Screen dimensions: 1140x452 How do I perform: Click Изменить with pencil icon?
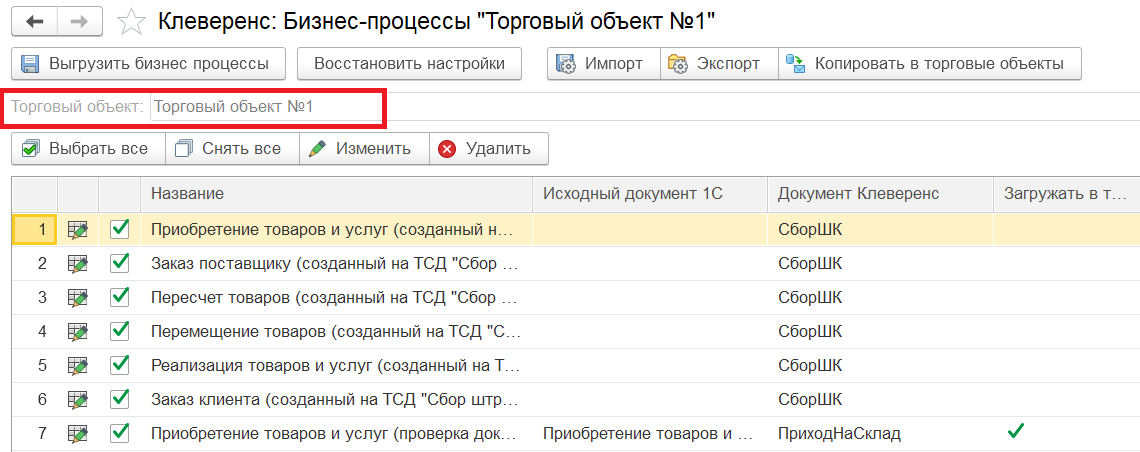pos(364,148)
